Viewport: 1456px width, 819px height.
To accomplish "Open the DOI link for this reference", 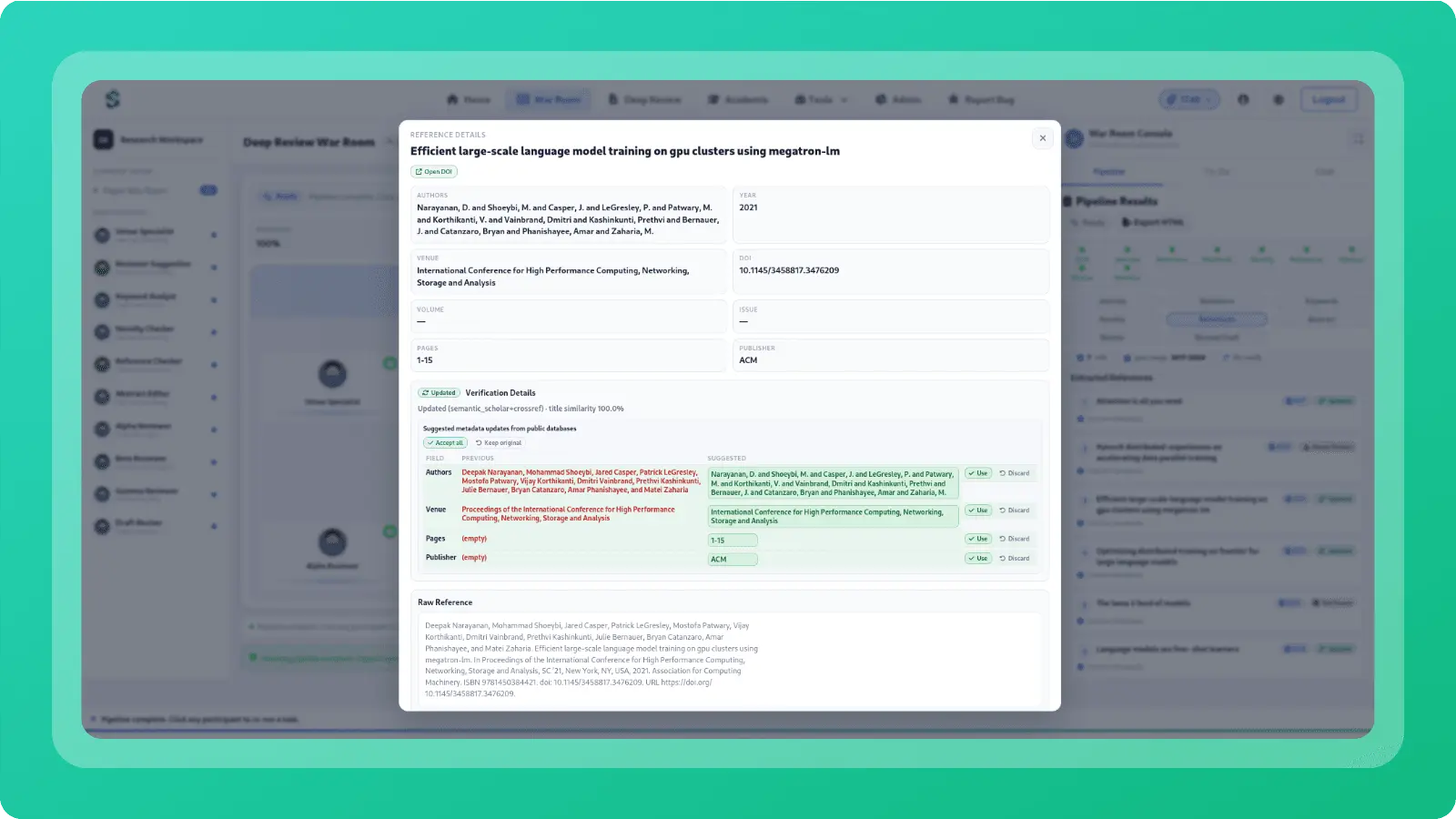I will click(434, 172).
